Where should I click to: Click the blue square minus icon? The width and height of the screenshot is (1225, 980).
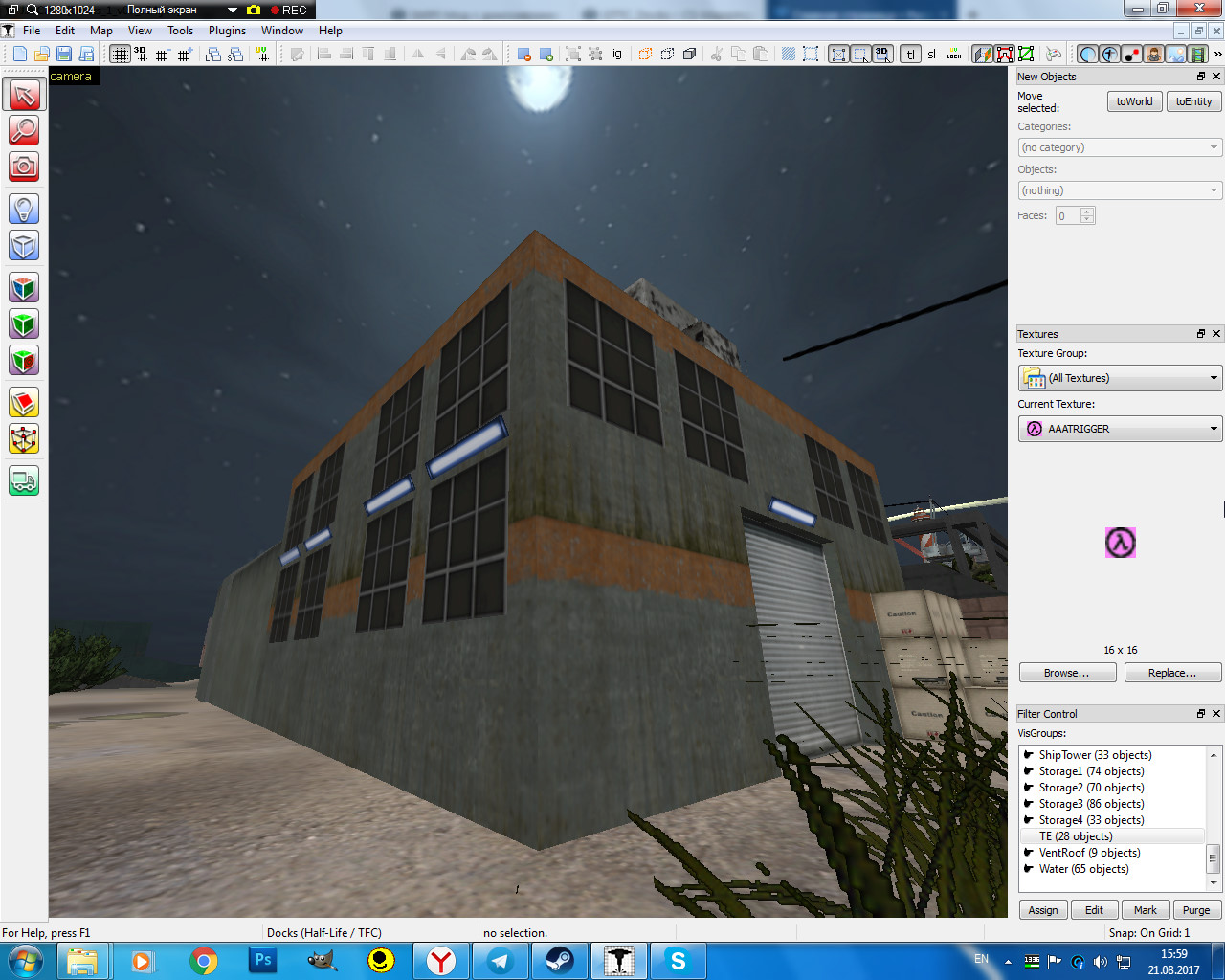tap(524, 55)
